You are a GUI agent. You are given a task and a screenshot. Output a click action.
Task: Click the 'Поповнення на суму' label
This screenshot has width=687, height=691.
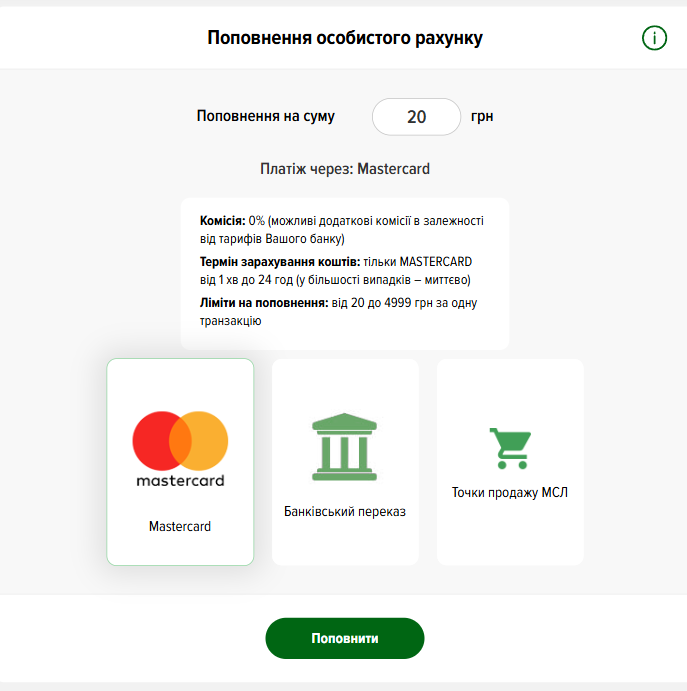tap(266, 116)
